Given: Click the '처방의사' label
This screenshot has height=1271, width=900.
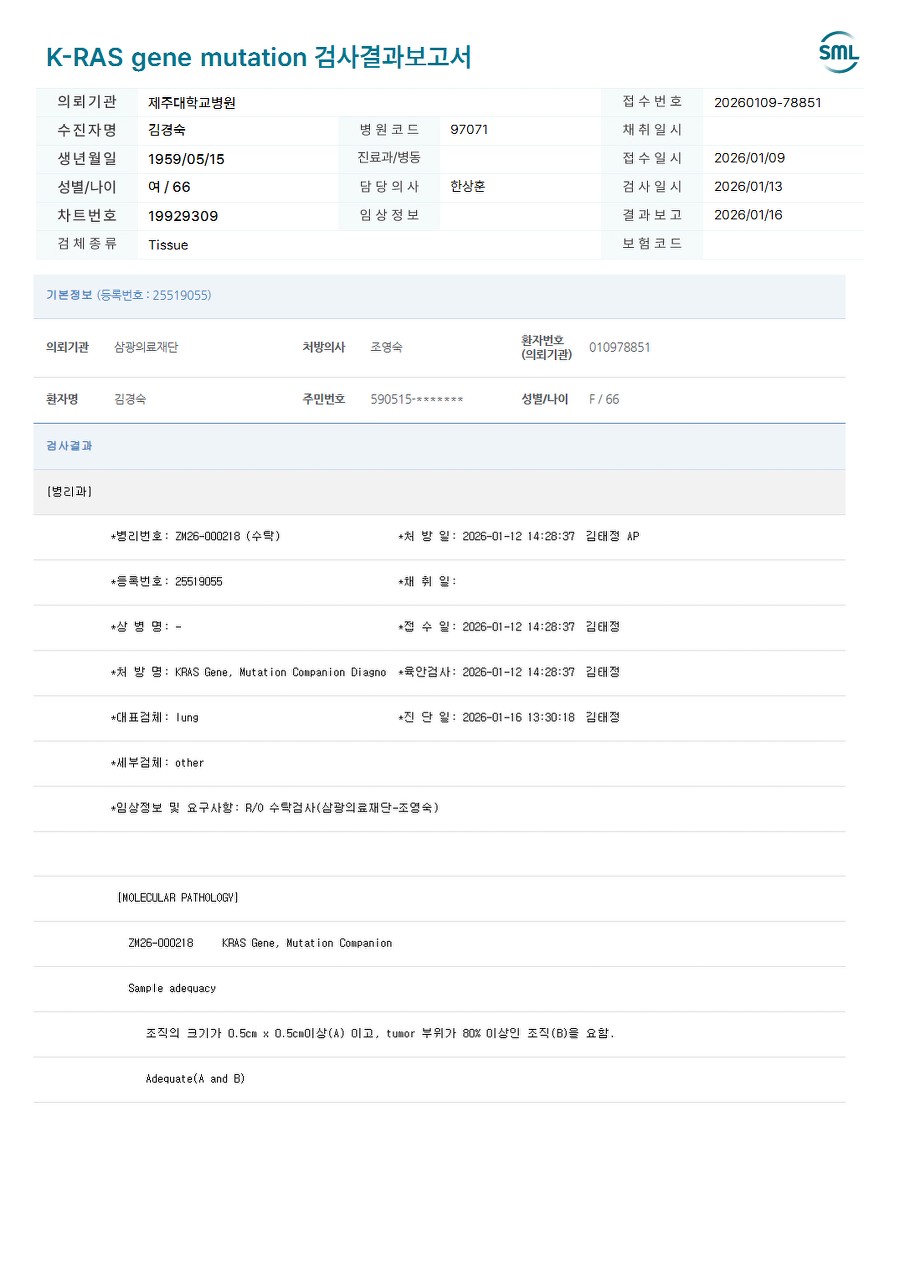Looking at the screenshot, I should [324, 348].
